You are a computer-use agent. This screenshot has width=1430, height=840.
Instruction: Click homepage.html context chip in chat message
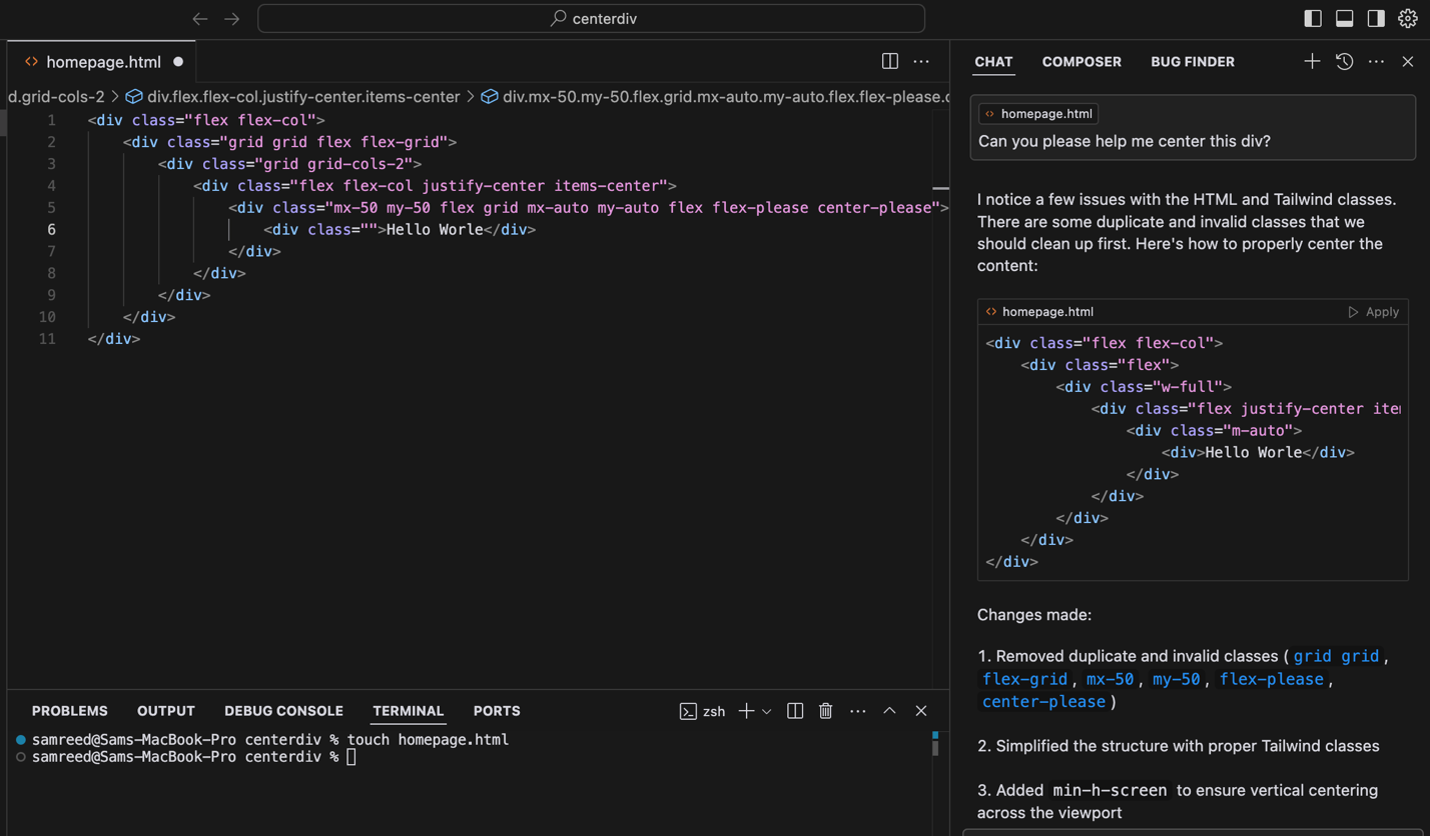(x=1038, y=114)
